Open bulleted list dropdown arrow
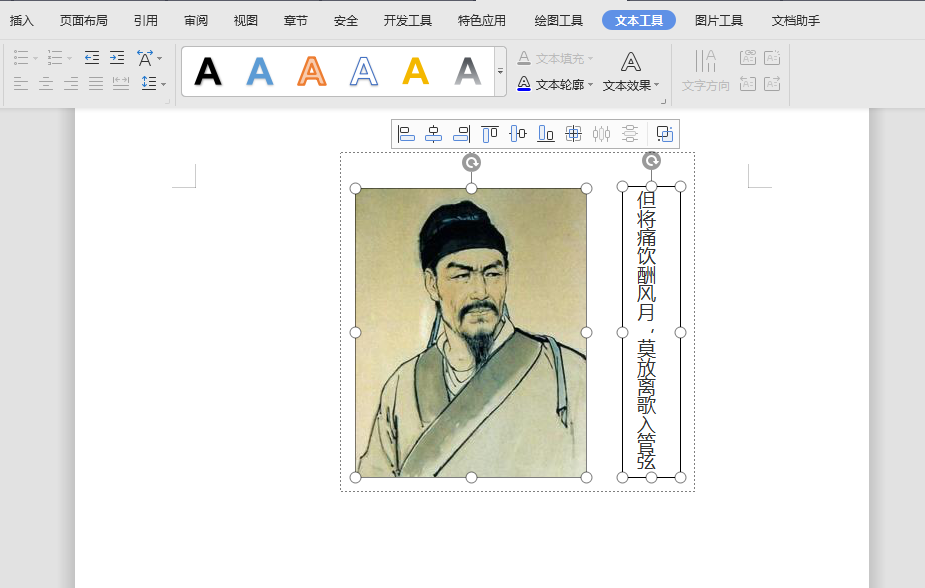This screenshot has width=925, height=588. pyautogui.click(x=35, y=58)
